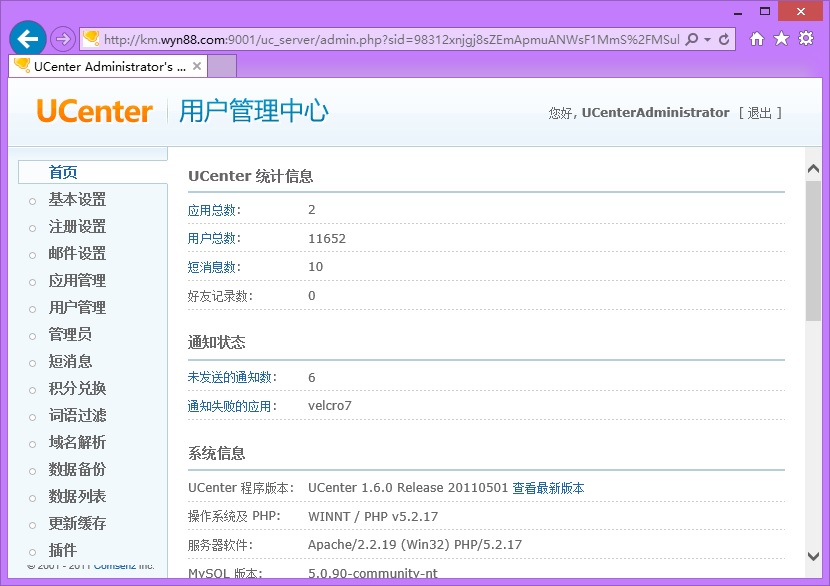830x586 pixels.
Task: Close the UCenter Administrator's tab
Action: tap(197, 66)
